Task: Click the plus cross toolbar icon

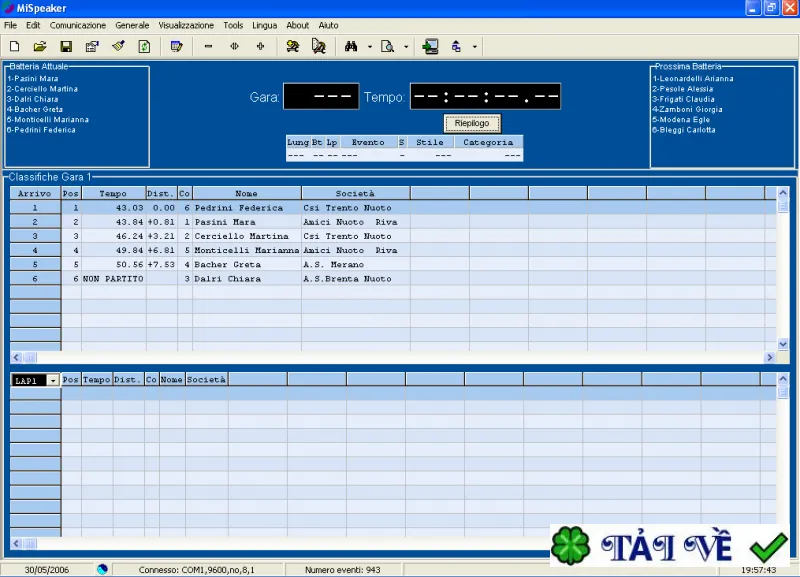Action: point(260,46)
